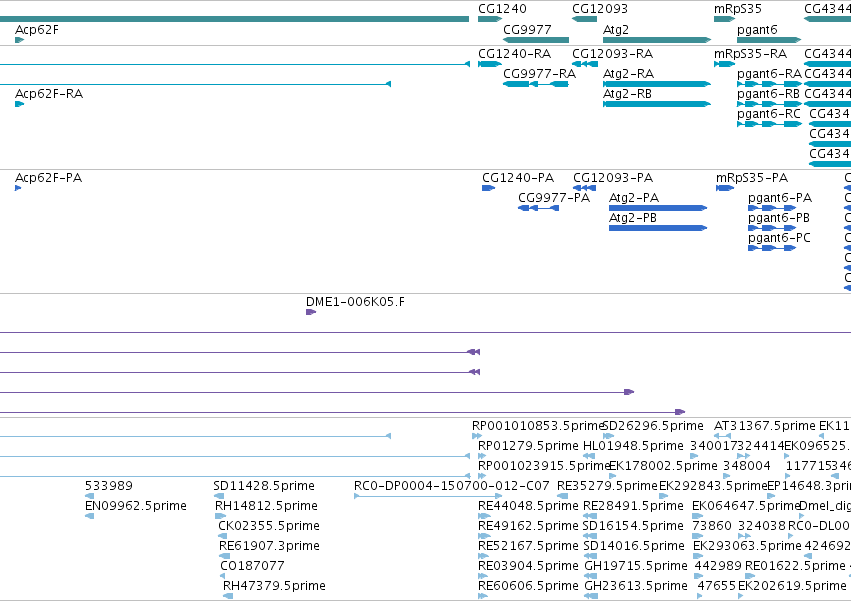This screenshot has height=601, width=851.
Task: Click the Atg2-PB protein label
Action: click(x=632, y=218)
